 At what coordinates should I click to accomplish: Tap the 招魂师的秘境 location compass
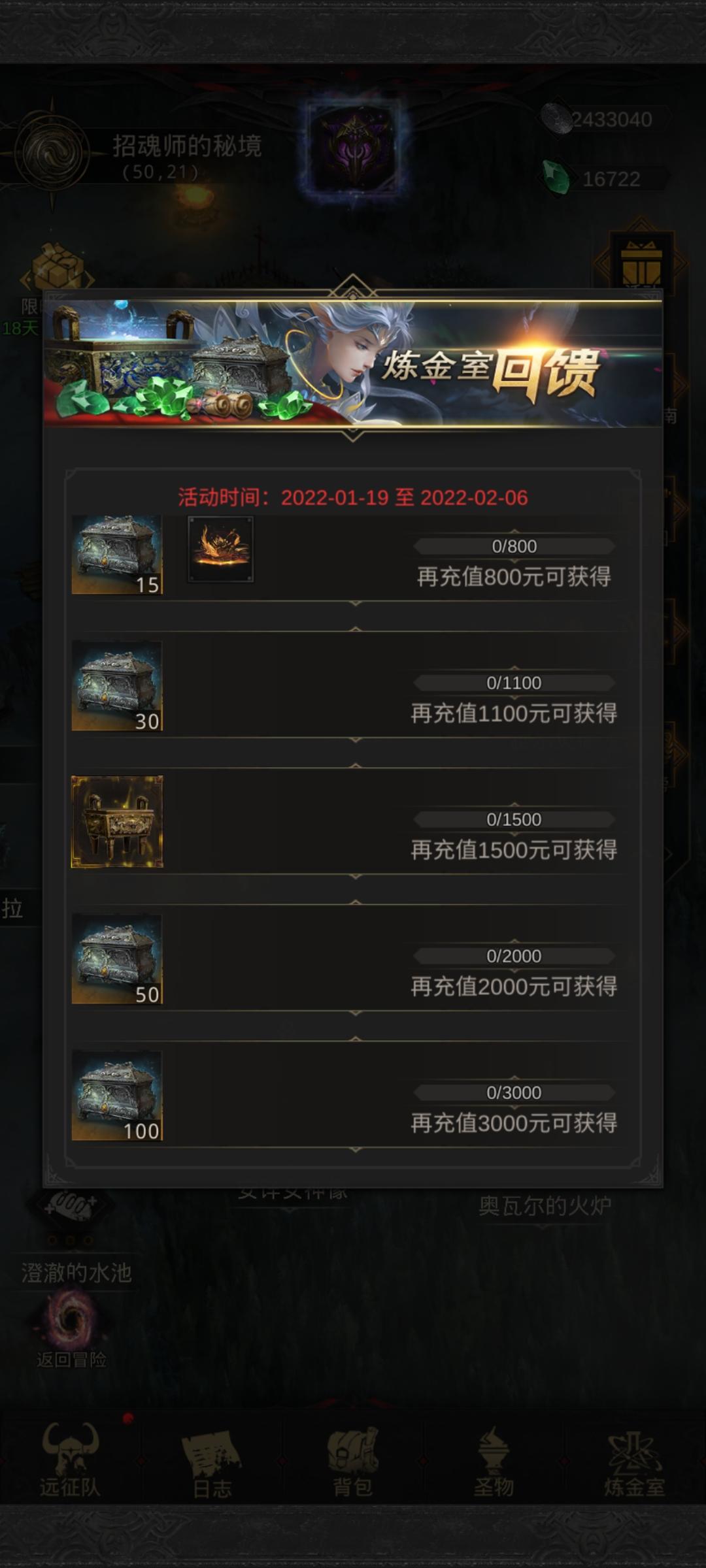[52, 154]
